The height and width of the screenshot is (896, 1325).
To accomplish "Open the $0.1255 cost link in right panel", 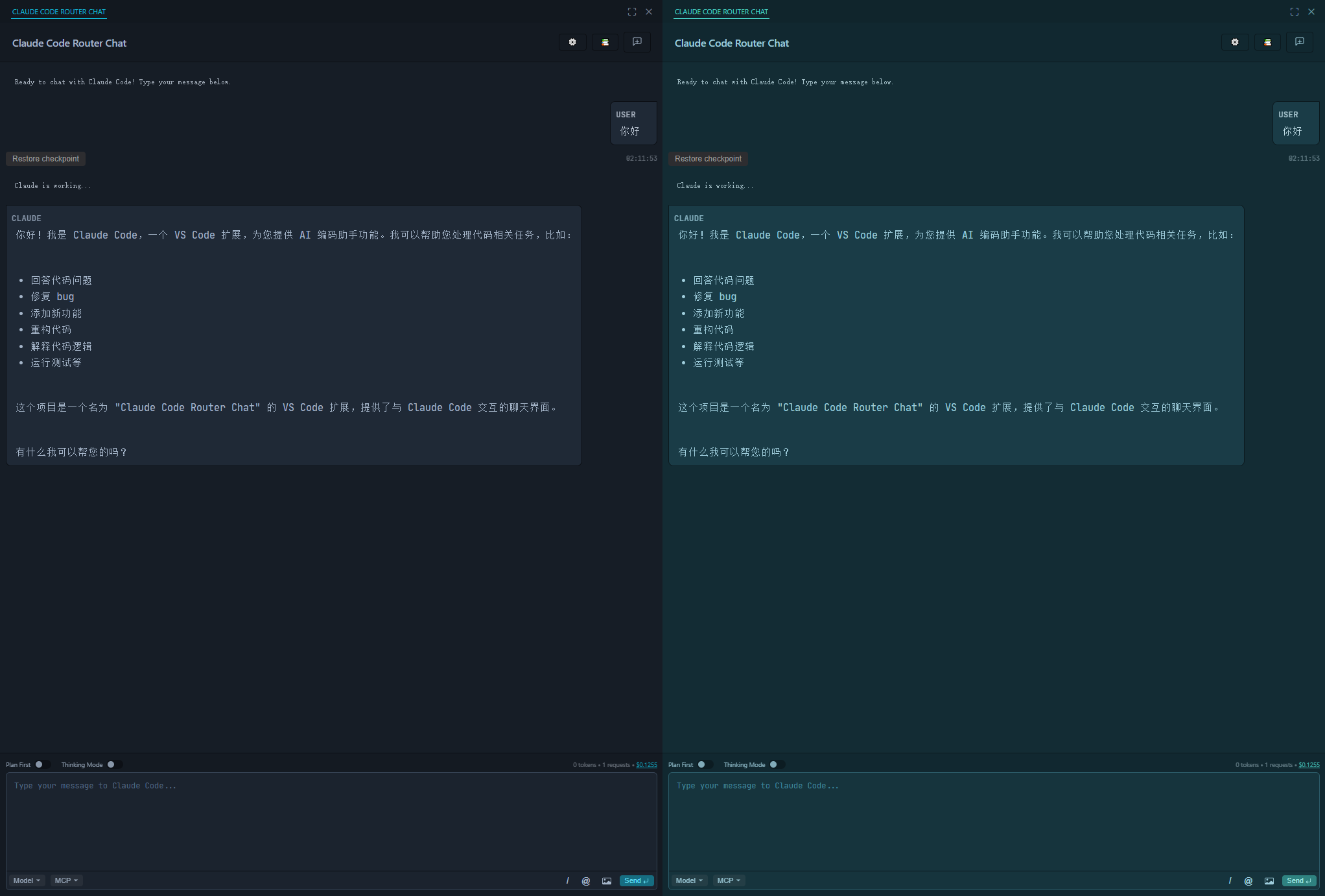I will pos(1309,765).
